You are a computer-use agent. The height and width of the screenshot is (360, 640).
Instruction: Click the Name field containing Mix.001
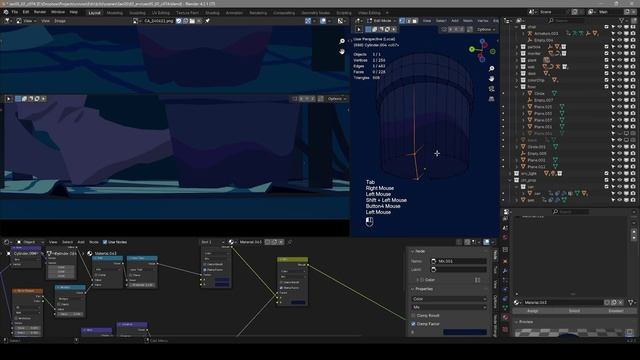(458, 261)
